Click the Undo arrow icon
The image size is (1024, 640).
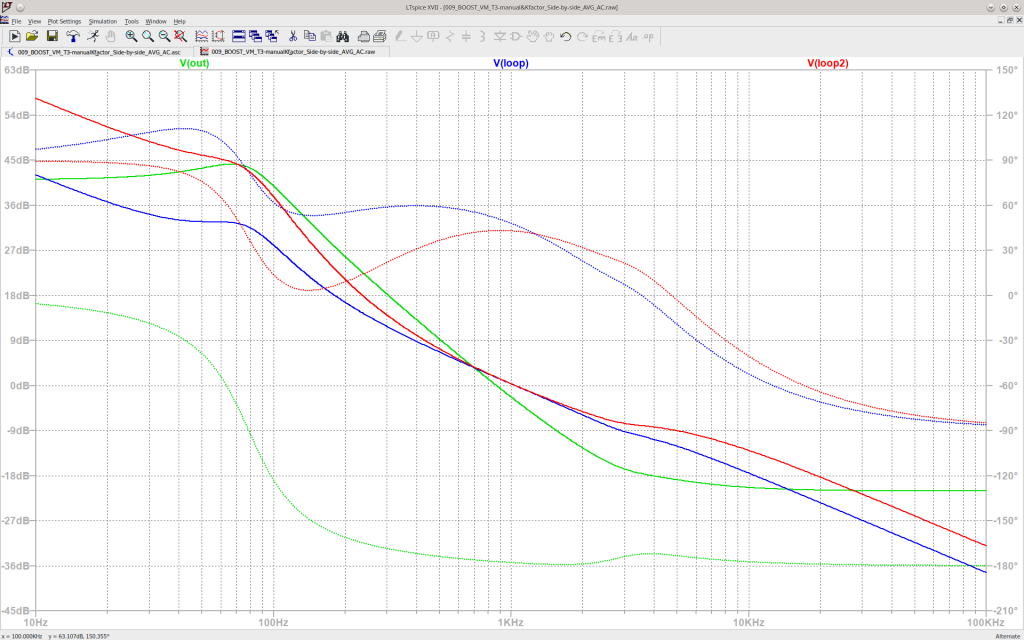[566, 36]
